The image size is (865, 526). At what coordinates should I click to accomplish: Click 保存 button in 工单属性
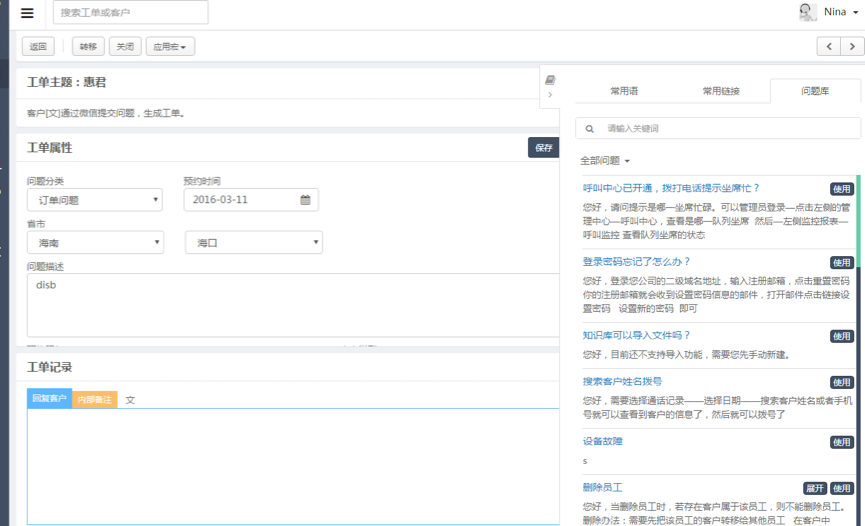[x=543, y=147]
